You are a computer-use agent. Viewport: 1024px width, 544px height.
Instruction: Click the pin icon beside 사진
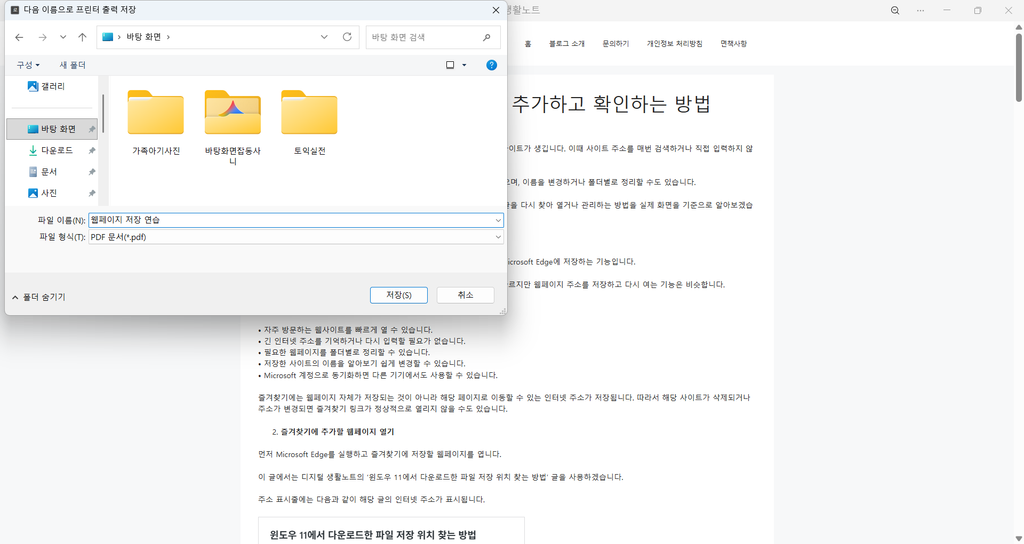pos(91,194)
